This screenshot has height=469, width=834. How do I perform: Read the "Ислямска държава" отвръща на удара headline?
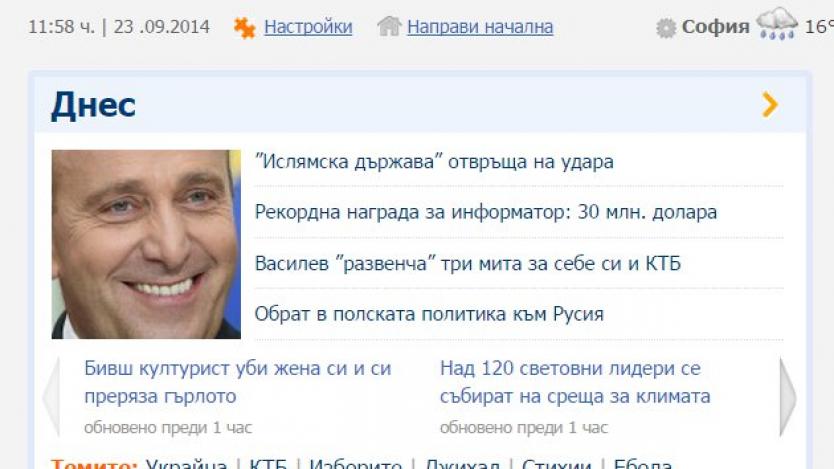pos(434,162)
